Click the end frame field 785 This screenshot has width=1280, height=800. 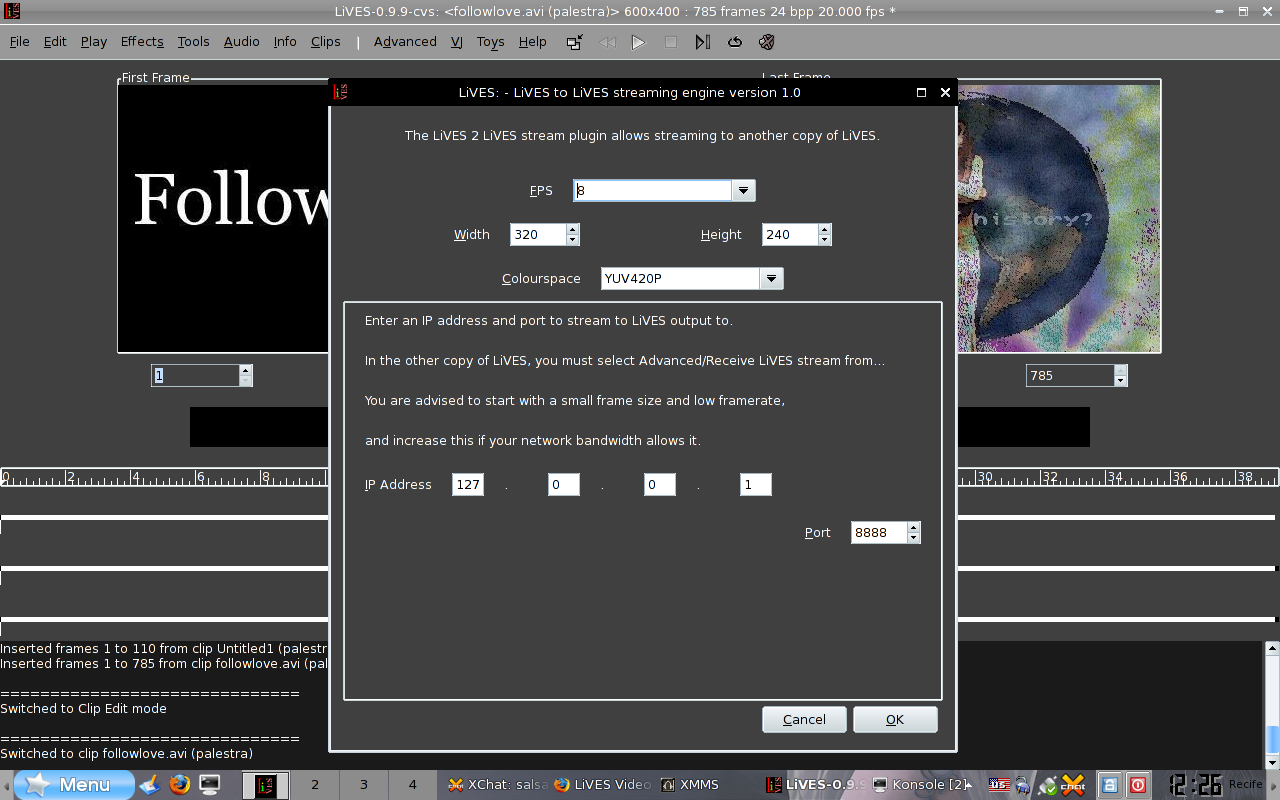click(x=1070, y=376)
